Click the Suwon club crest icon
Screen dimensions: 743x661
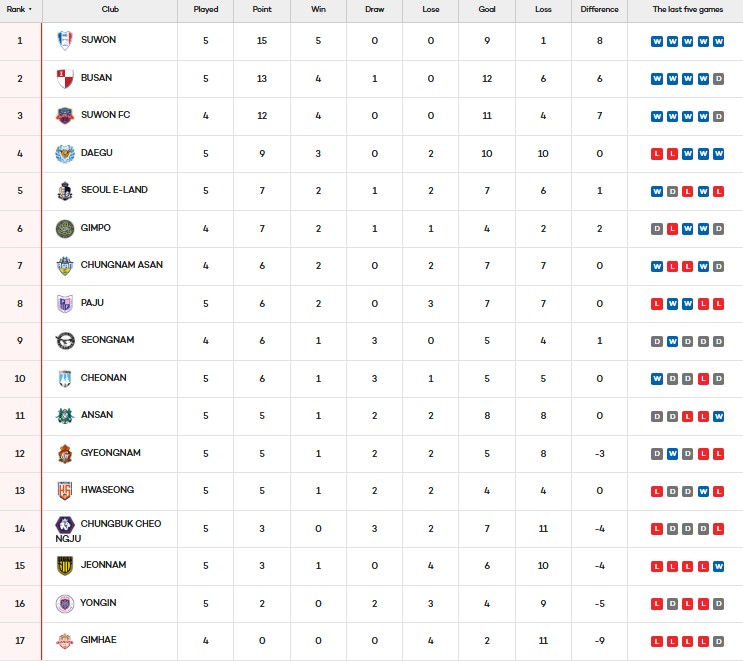(65, 41)
